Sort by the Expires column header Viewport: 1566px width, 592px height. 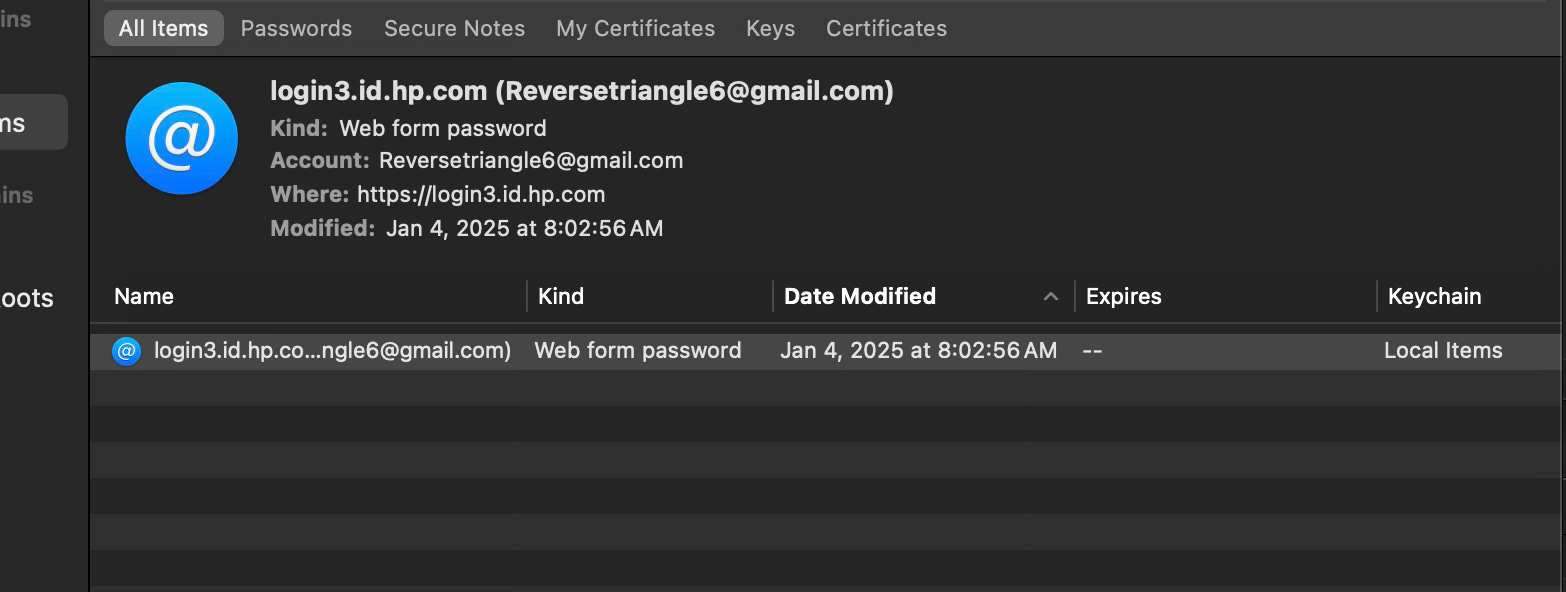[x=1123, y=296]
